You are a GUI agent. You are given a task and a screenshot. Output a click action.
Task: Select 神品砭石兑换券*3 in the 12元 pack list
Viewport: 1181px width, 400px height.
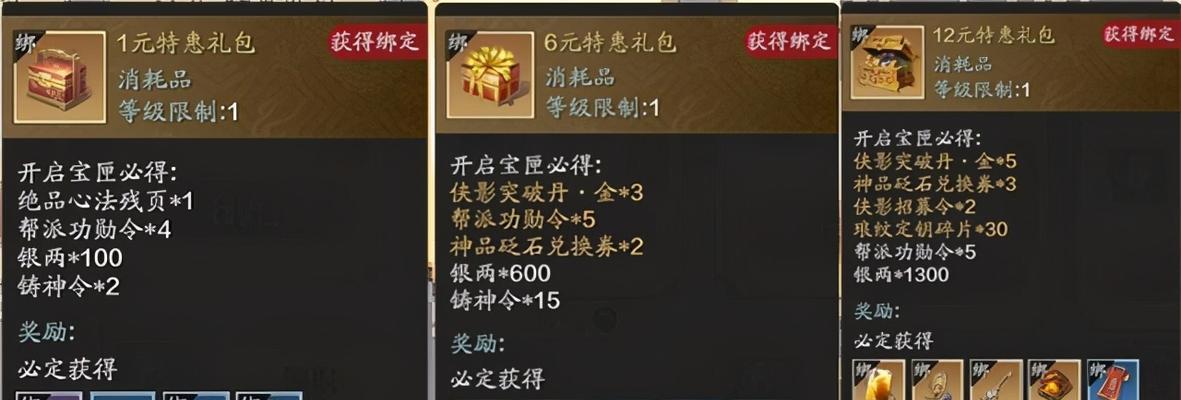click(935, 185)
